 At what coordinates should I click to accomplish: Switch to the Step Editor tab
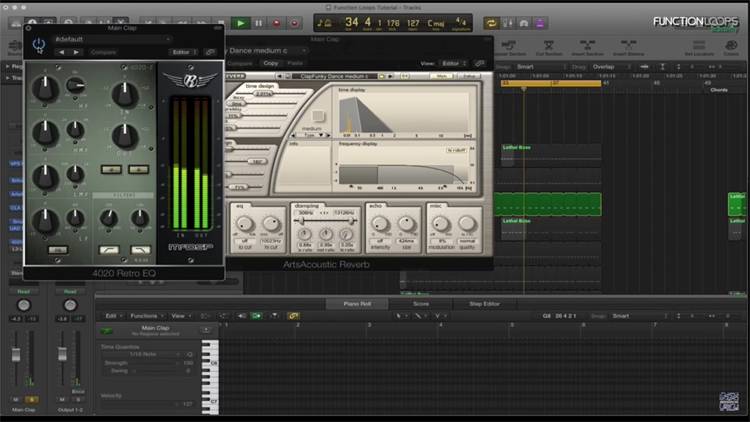[x=483, y=303]
